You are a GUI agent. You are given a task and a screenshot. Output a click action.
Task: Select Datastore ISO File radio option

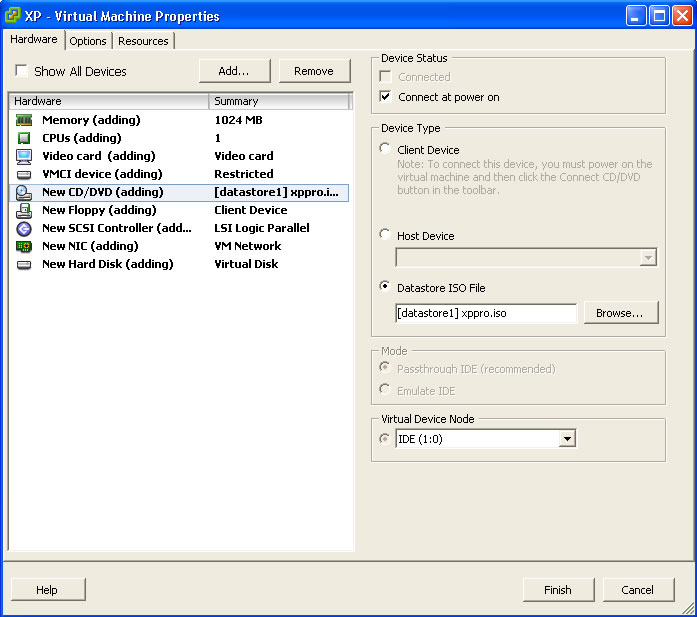pos(385,286)
